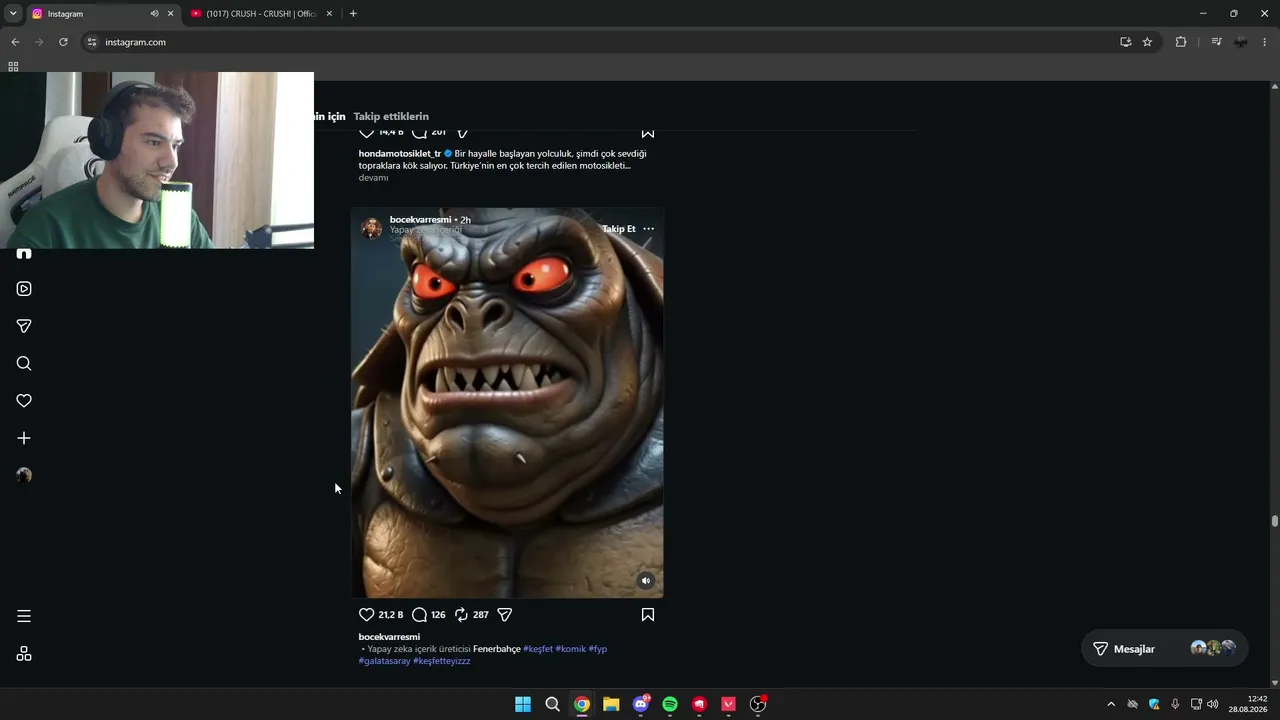
Task: Open Chrome profile avatar
Action: [1241, 42]
